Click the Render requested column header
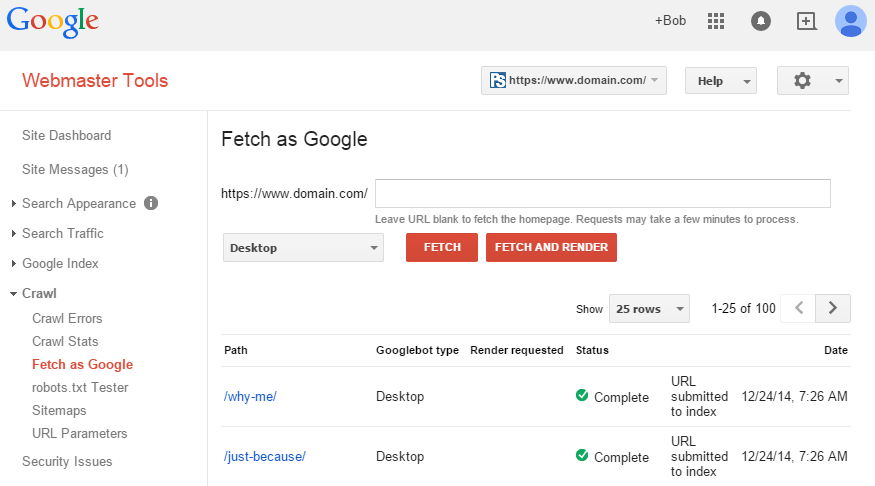 point(517,350)
